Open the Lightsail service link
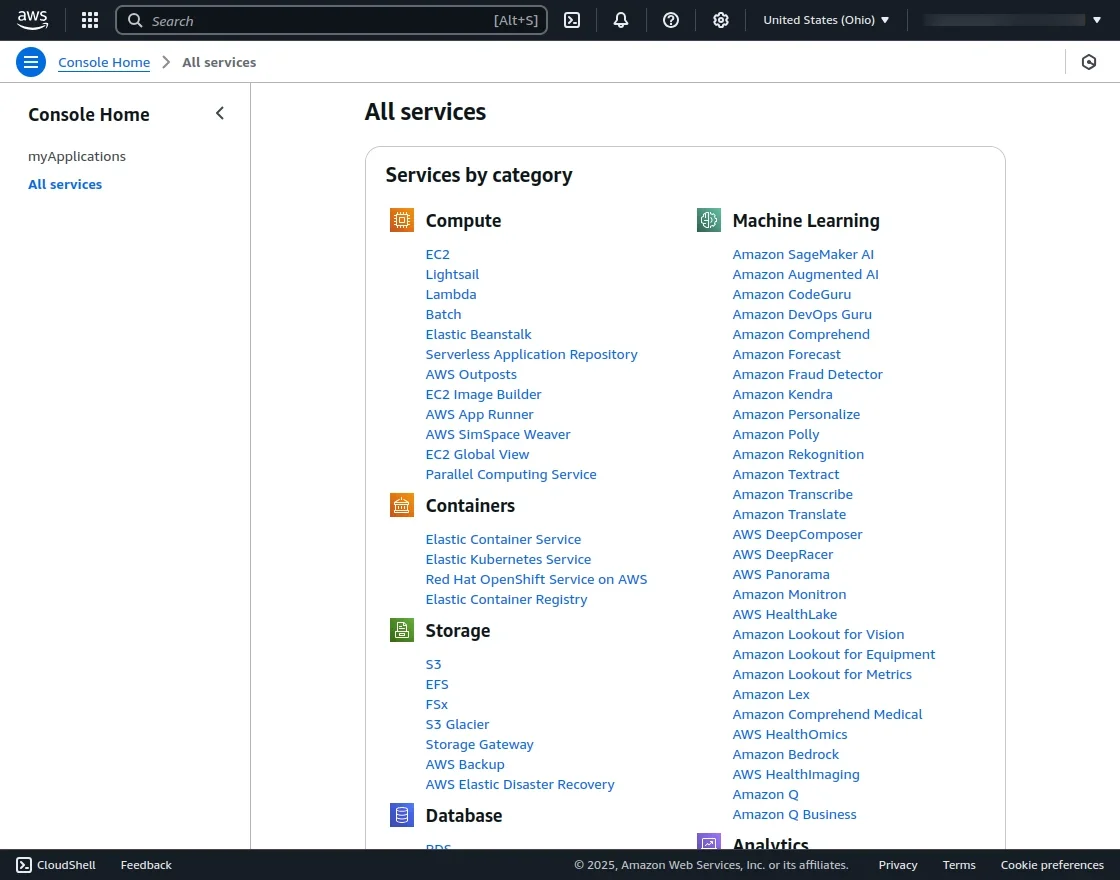The height and width of the screenshot is (880, 1120). 452,274
